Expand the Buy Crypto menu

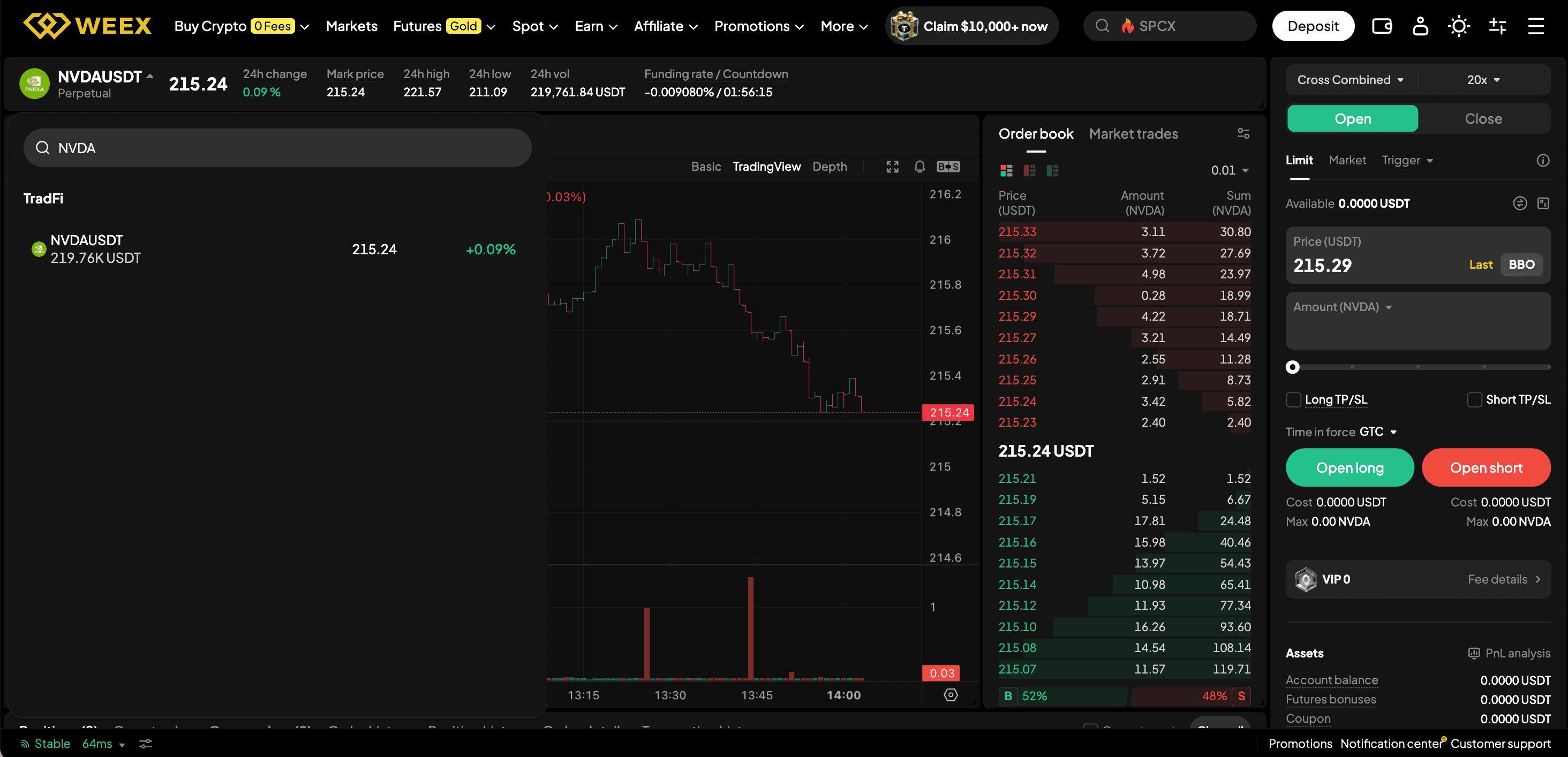click(242, 26)
